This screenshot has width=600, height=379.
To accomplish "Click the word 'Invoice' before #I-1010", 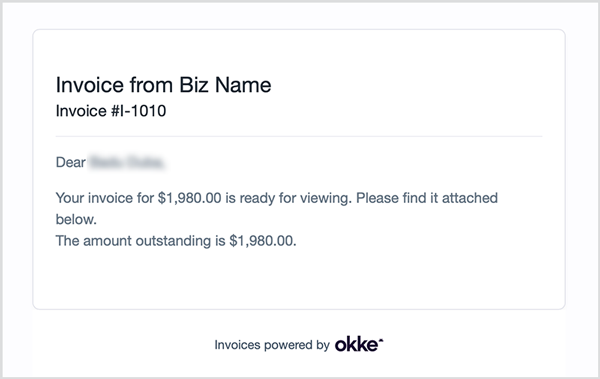I will pos(81,111).
